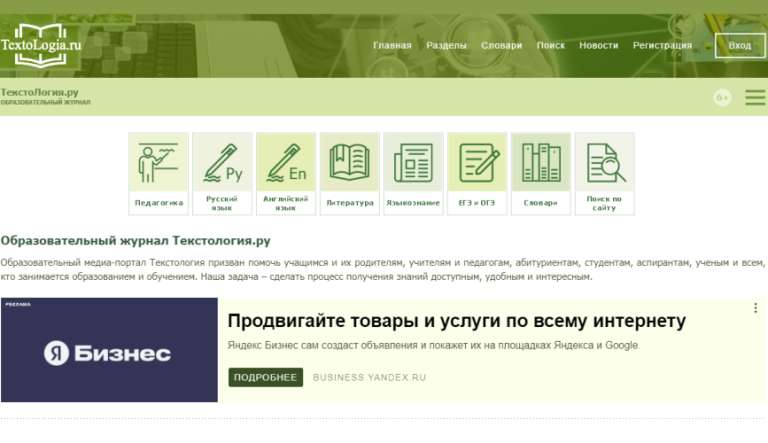Open Словари in the top navigation

(502, 46)
